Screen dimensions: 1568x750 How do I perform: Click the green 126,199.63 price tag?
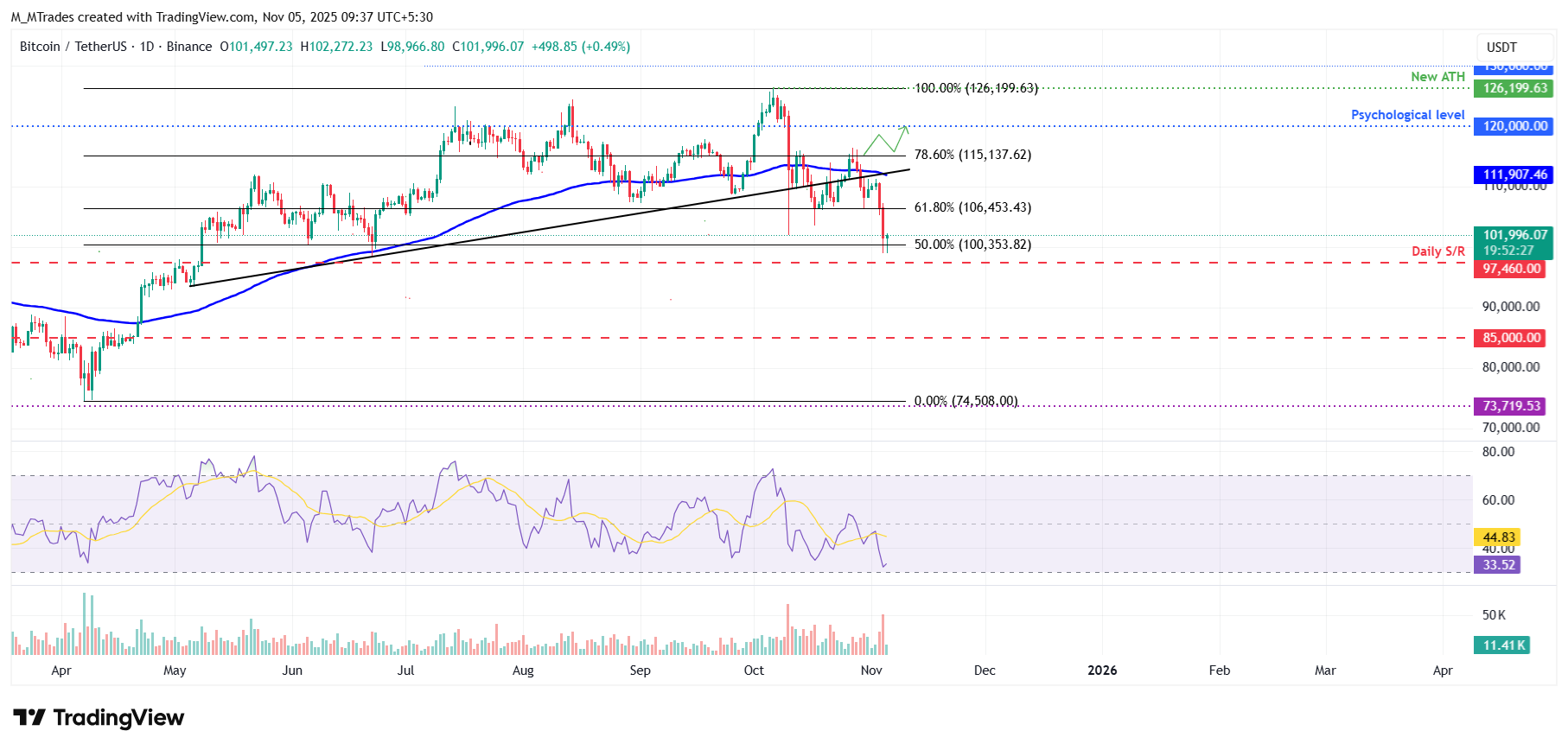pos(1514,88)
